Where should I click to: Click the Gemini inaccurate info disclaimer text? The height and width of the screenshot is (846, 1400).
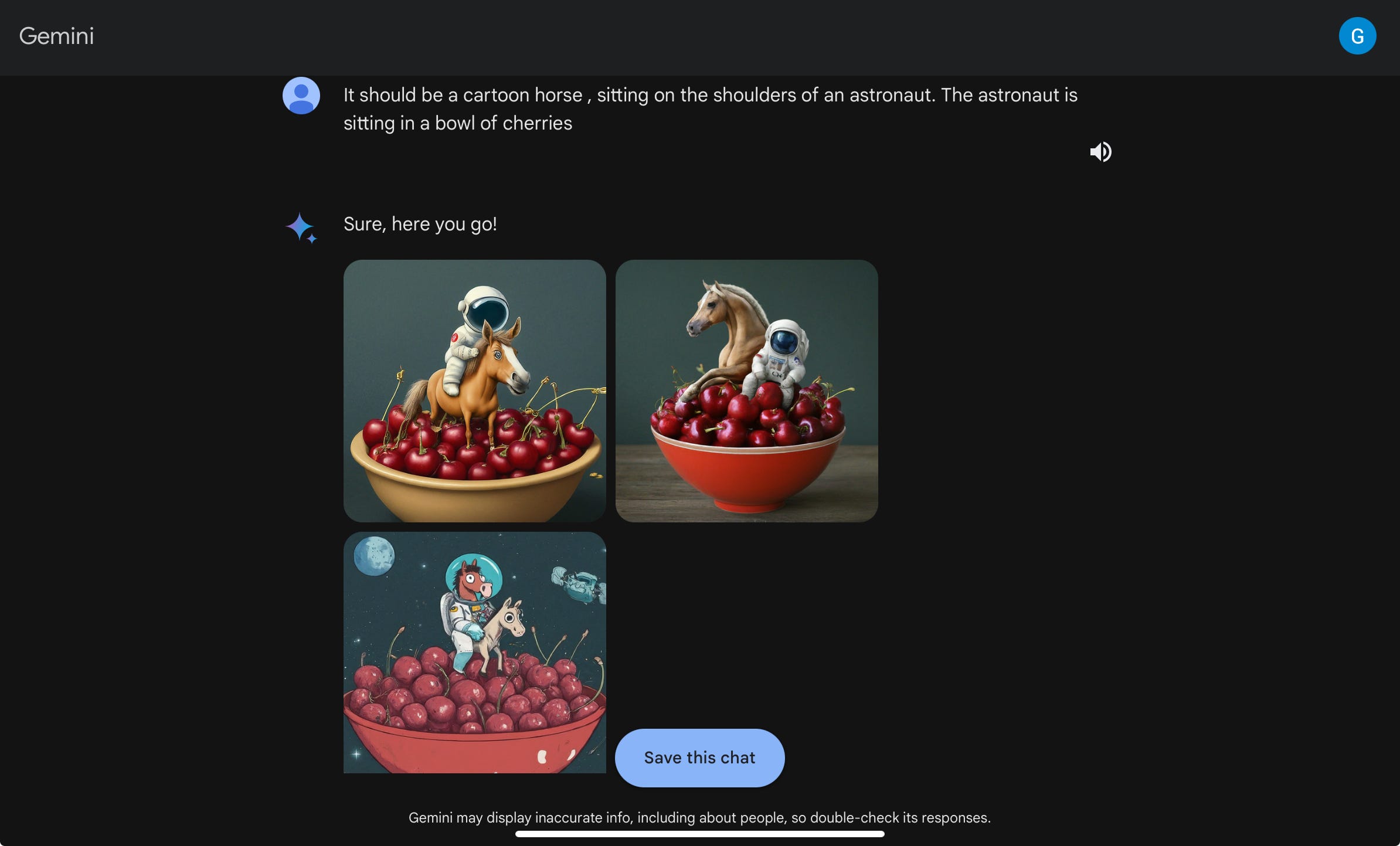tap(699, 817)
